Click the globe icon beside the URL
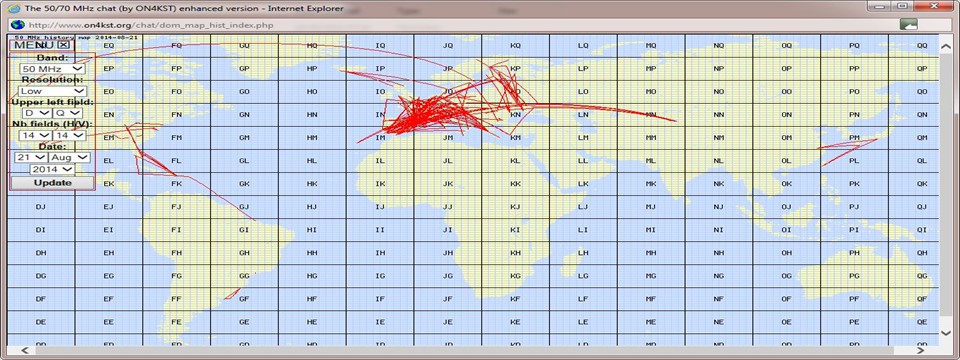 18,24
